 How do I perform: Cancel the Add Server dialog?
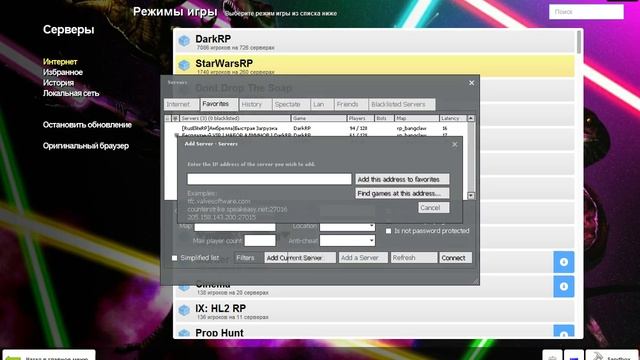click(x=433, y=208)
